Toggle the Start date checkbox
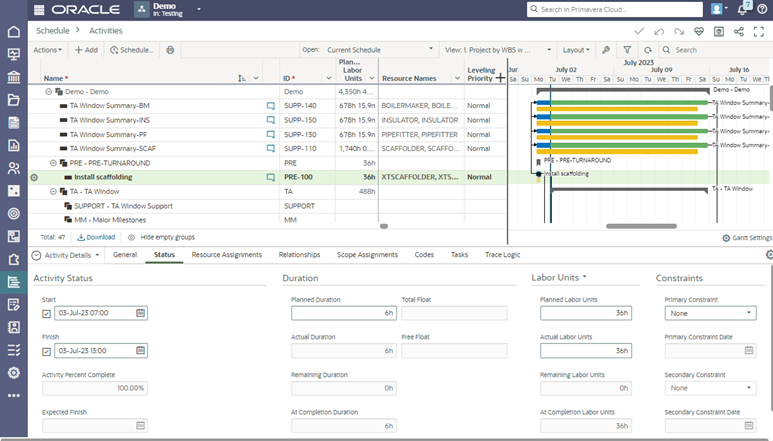The image size is (773, 441). pyautogui.click(x=46, y=313)
